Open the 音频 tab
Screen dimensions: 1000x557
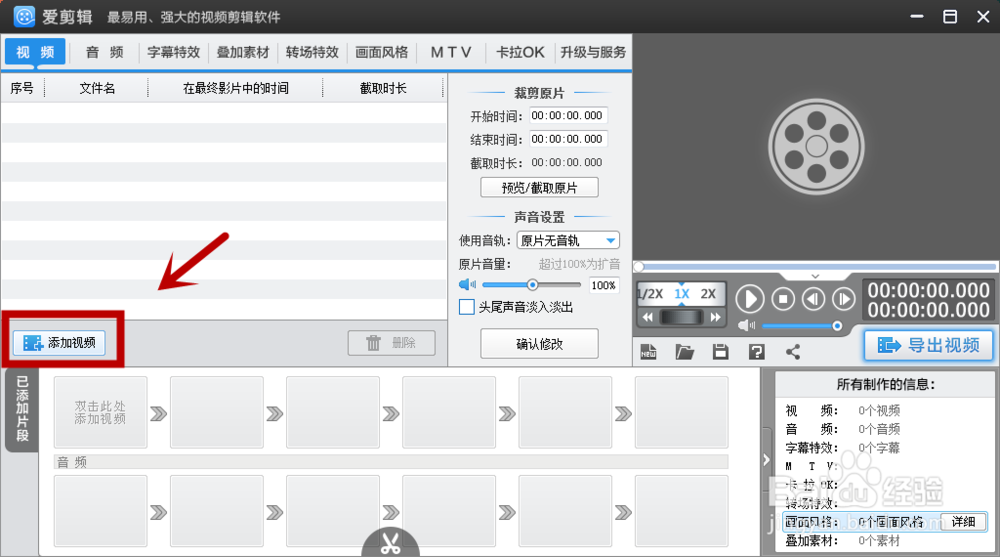105,52
